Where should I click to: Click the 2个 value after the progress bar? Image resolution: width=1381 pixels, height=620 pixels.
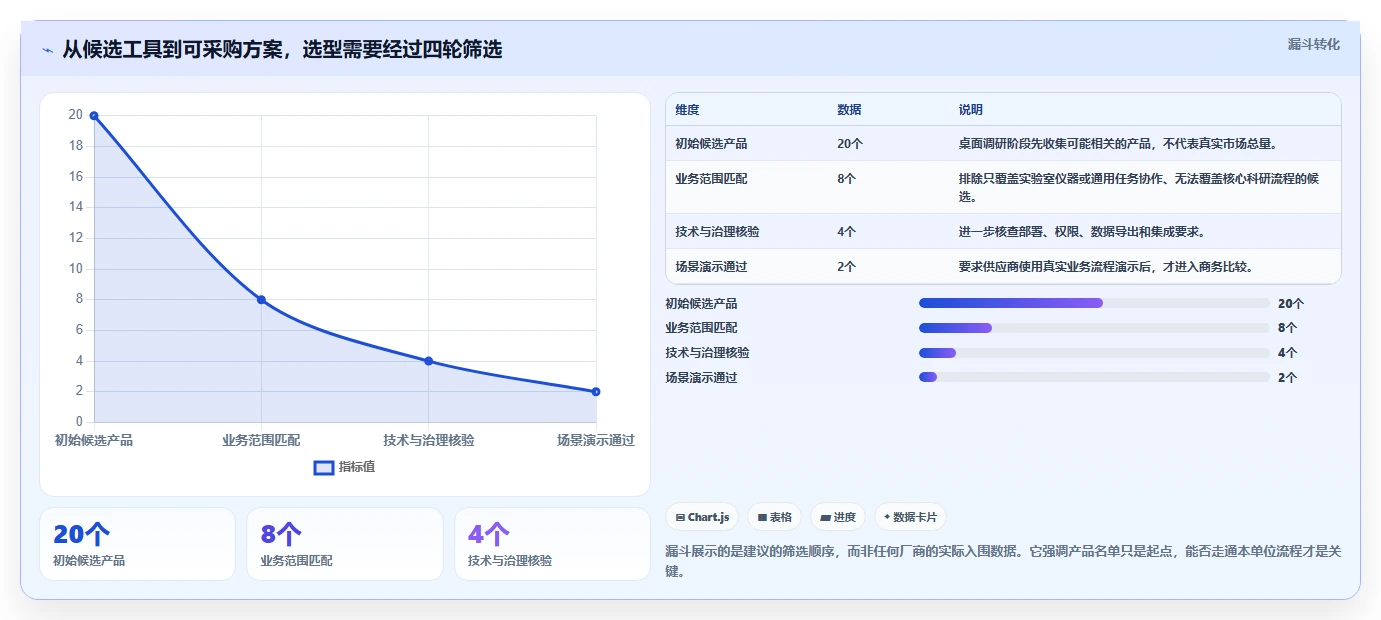pyautogui.click(x=1288, y=378)
